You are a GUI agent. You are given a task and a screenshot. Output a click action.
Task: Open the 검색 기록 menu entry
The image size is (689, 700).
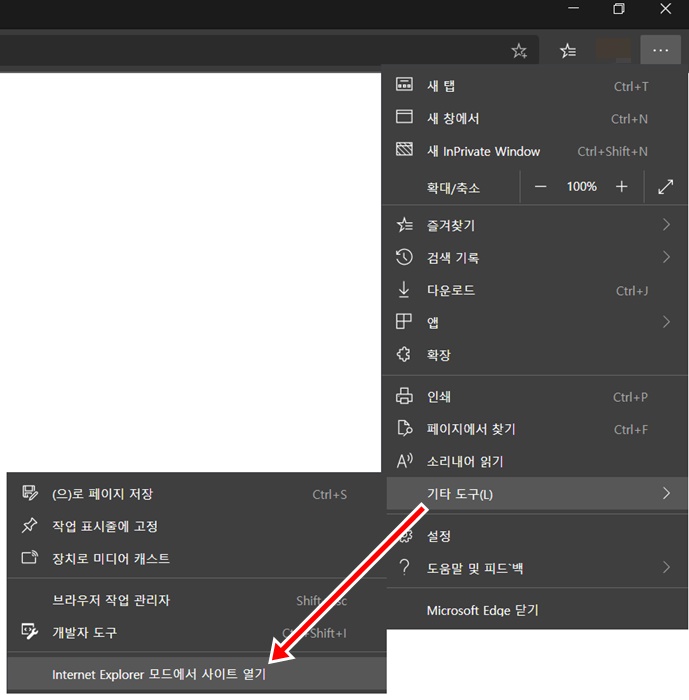(x=535, y=258)
